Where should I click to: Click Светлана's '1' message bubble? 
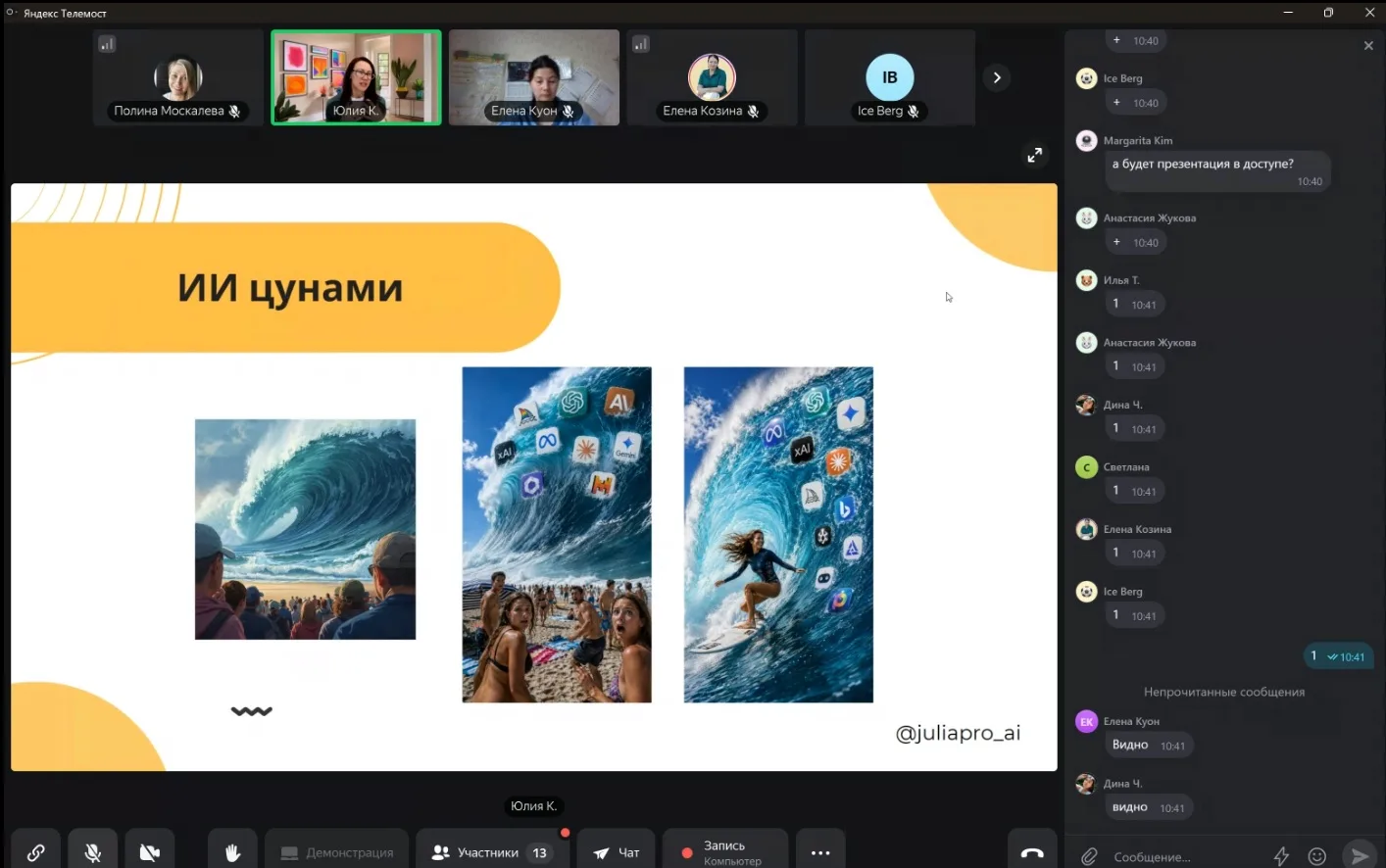point(1134,491)
